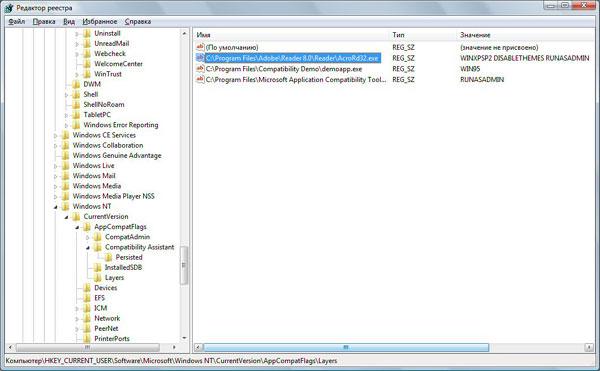Select the EFS key
This screenshot has width=600, height=371.
tap(99, 298)
